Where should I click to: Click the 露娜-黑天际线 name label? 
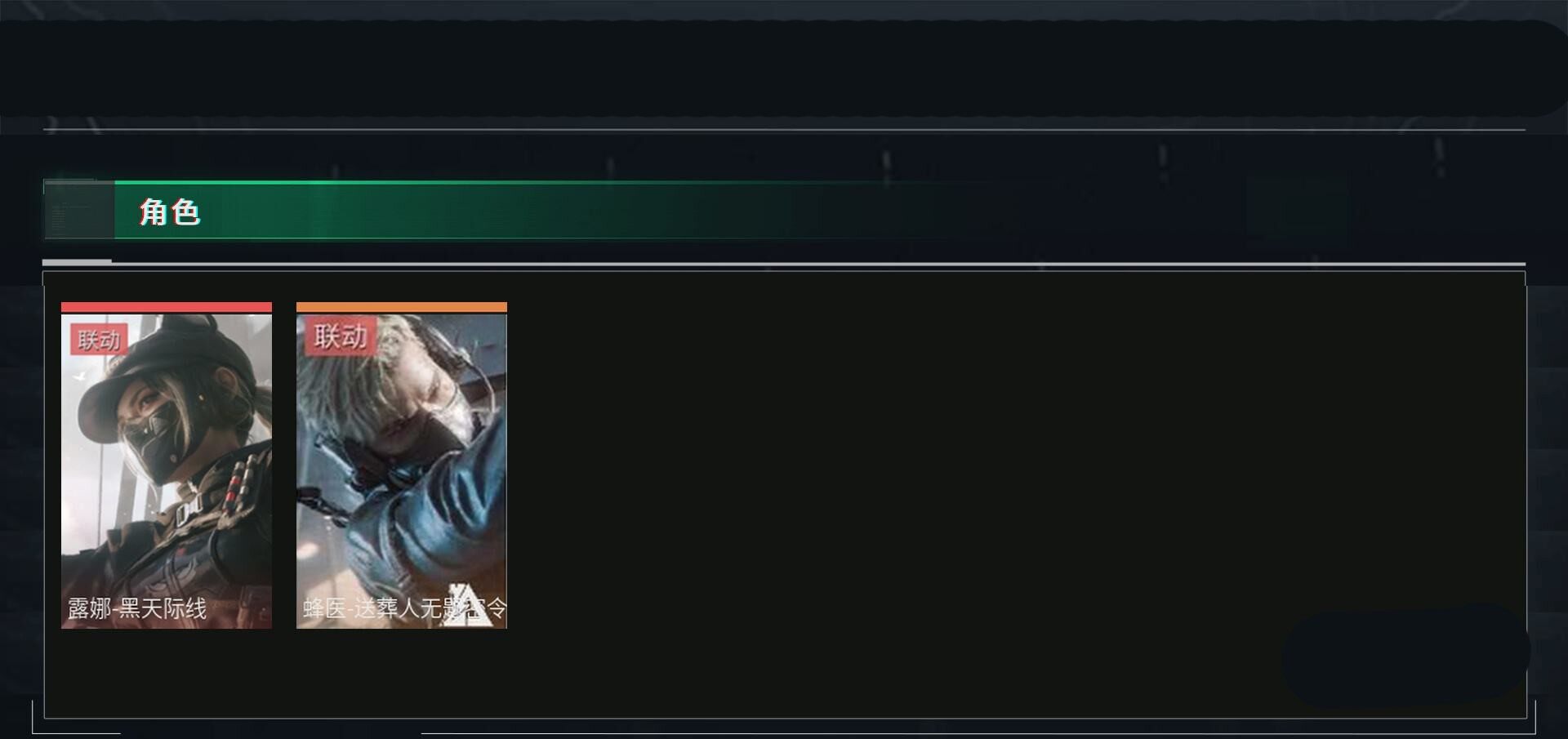point(137,608)
